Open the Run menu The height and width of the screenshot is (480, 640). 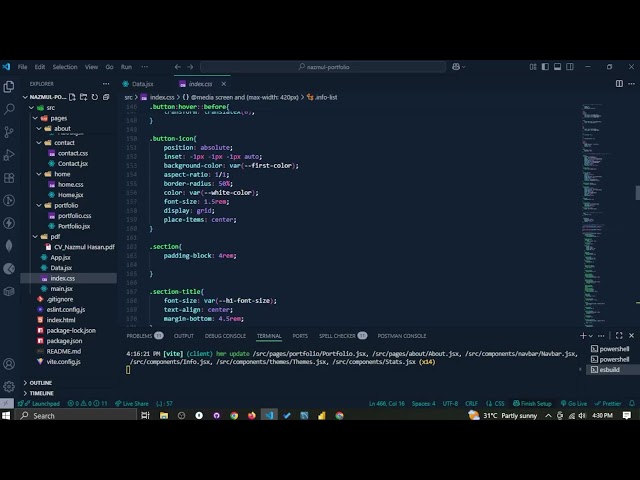coord(127,67)
